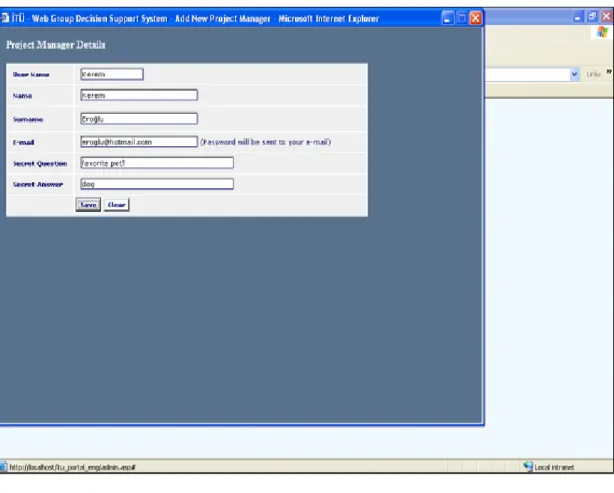Click the Links toolbar label in background browser
The image size is (614, 493).
[594, 74]
